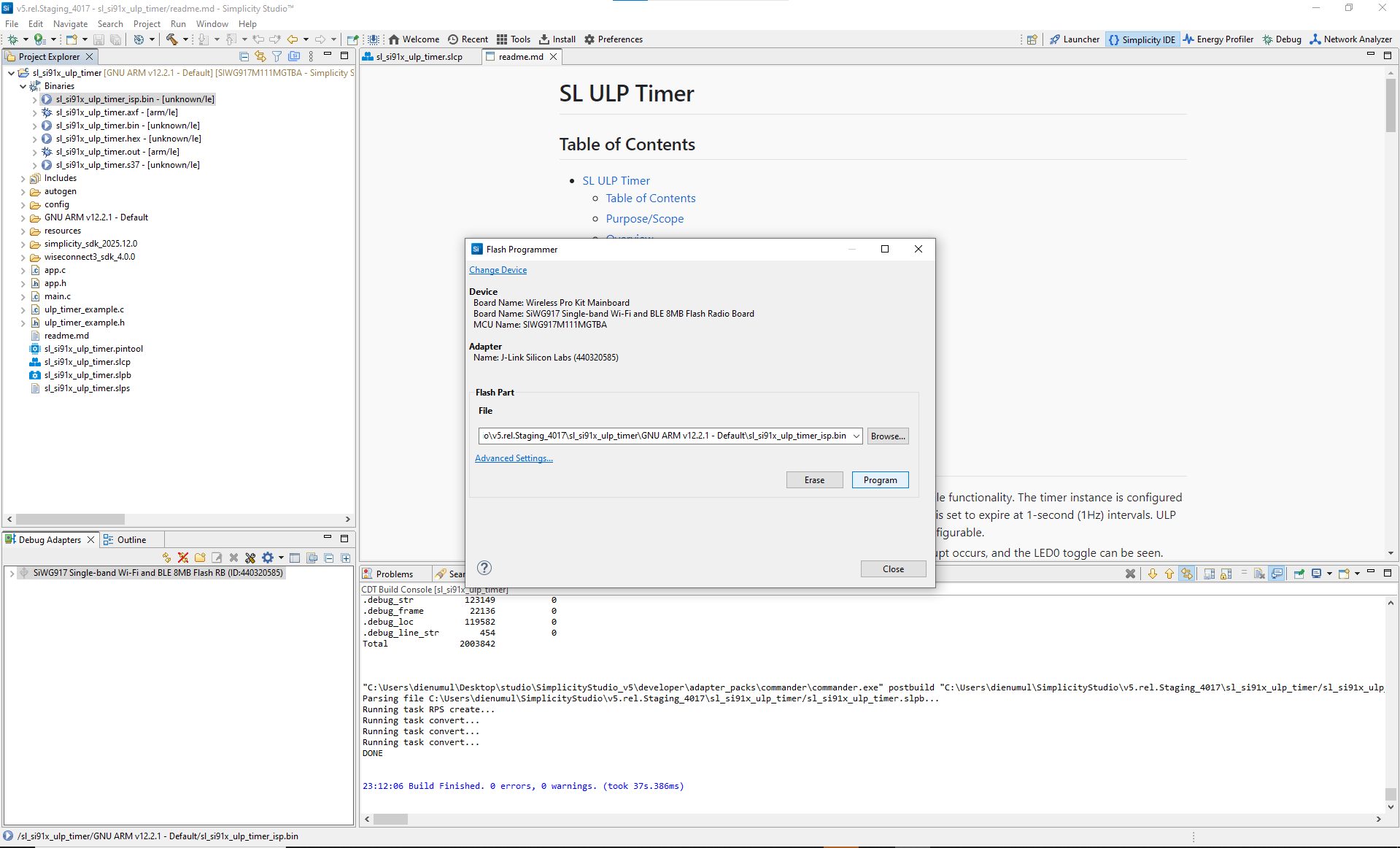Click the Link with Editor icon
The image size is (1400, 848).
(260, 55)
